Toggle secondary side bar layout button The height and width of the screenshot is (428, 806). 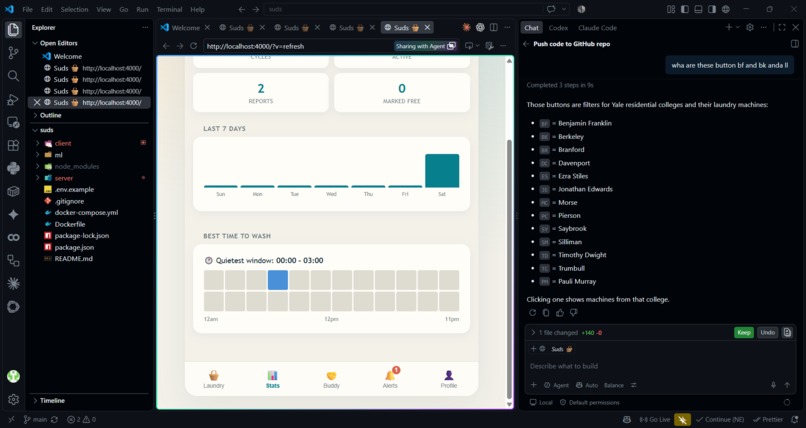[712, 9]
